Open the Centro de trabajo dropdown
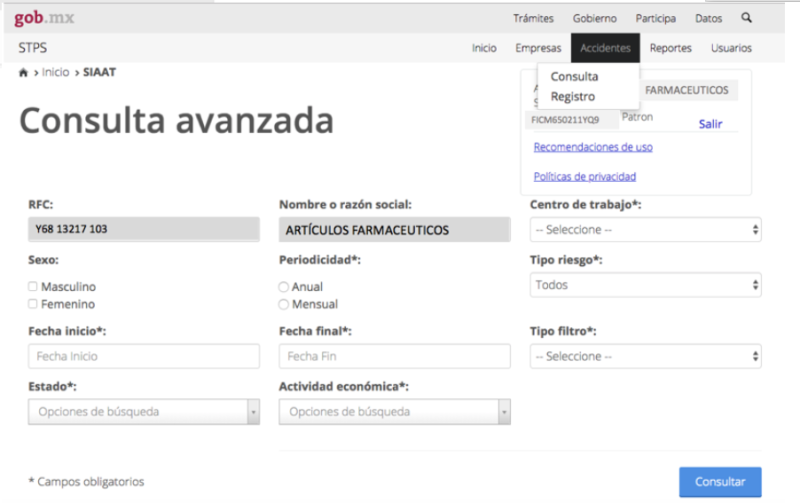Image resolution: width=800 pixels, height=503 pixels. [x=645, y=230]
